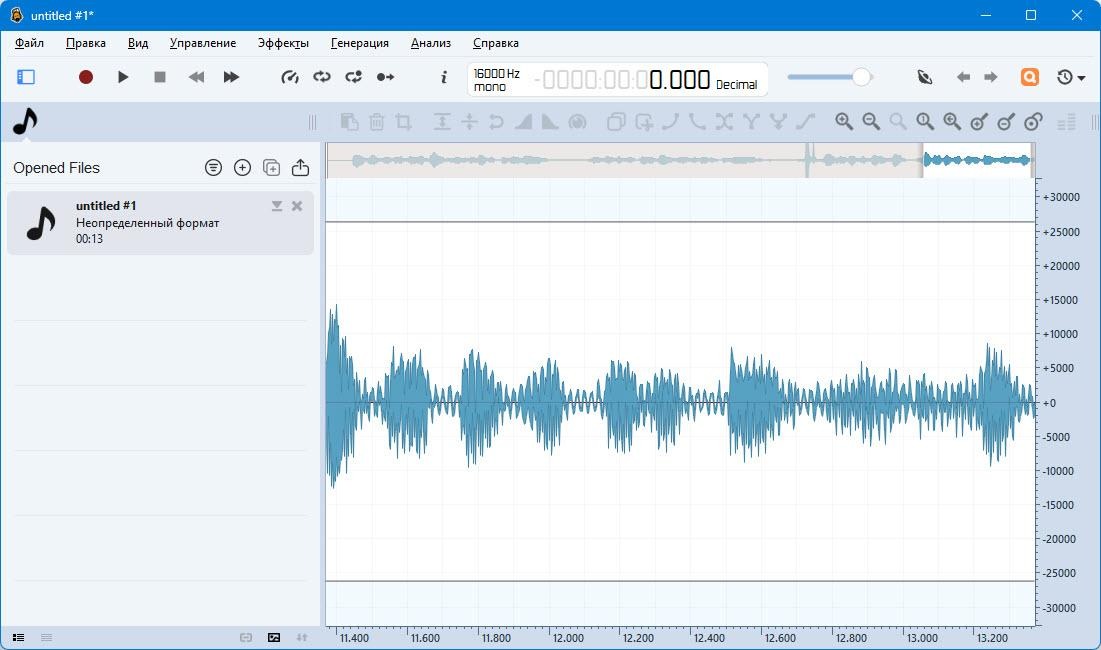Image resolution: width=1101 pixels, height=650 pixels.
Task: Click the fast forward icon
Action: pos(231,77)
